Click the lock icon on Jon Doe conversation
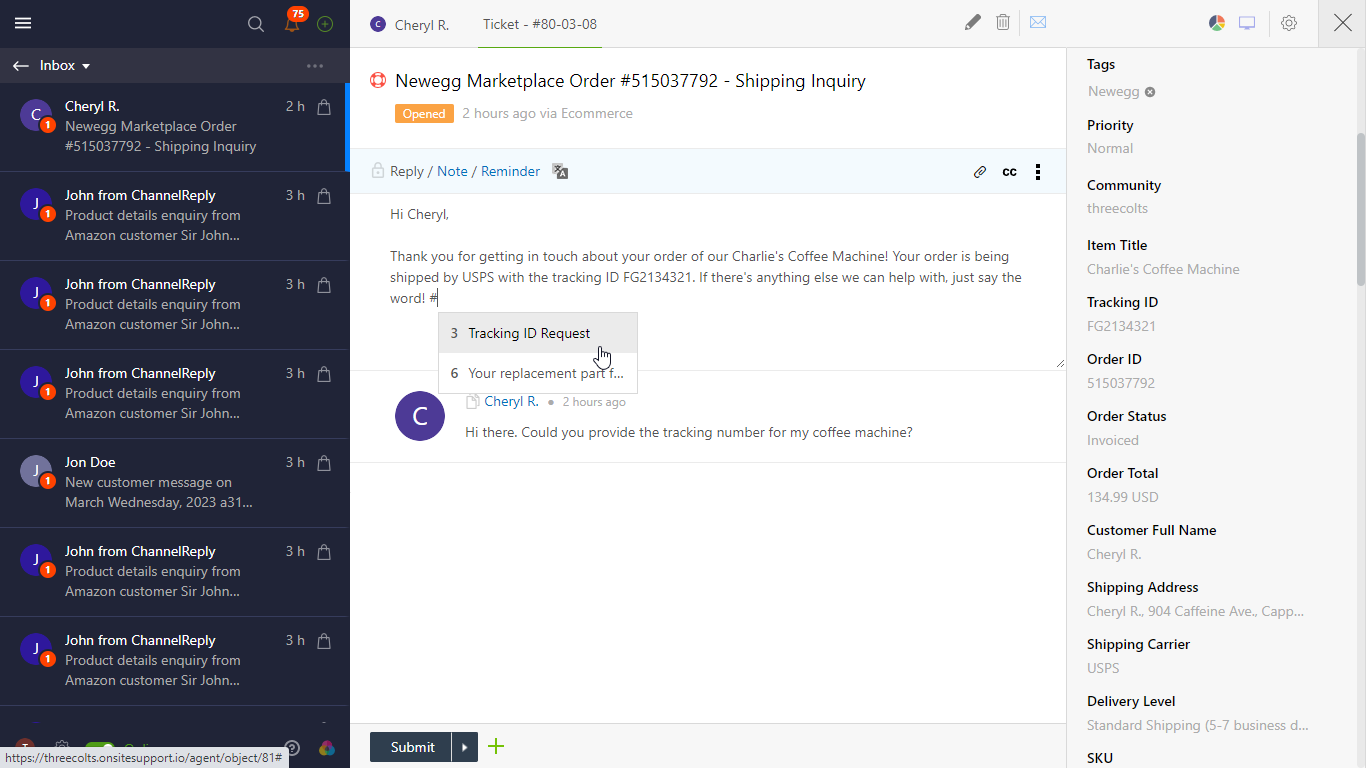The width and height of the screenshot is (1366, 768). 324,463
